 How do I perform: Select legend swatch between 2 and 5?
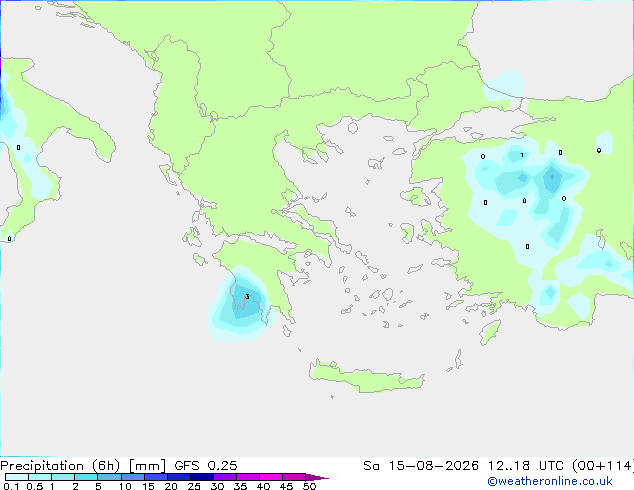point(86,477)
